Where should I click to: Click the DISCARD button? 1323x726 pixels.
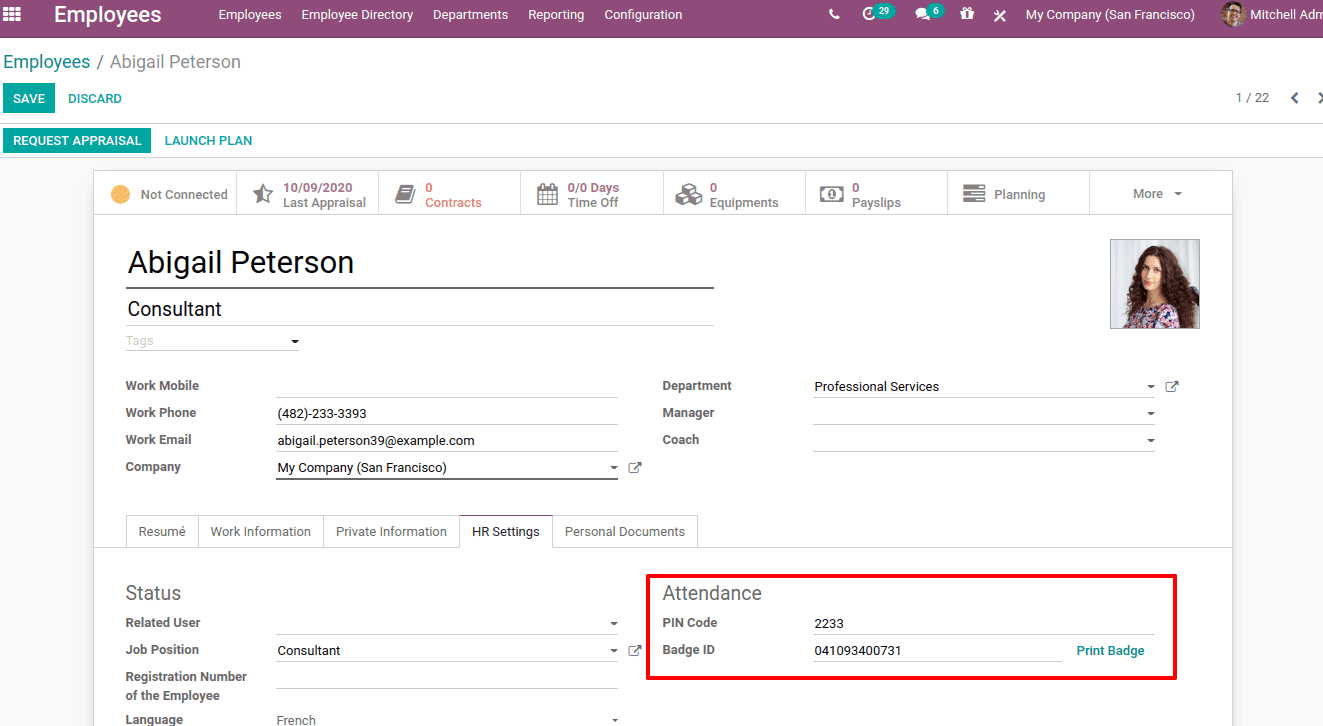click(95, 98)
